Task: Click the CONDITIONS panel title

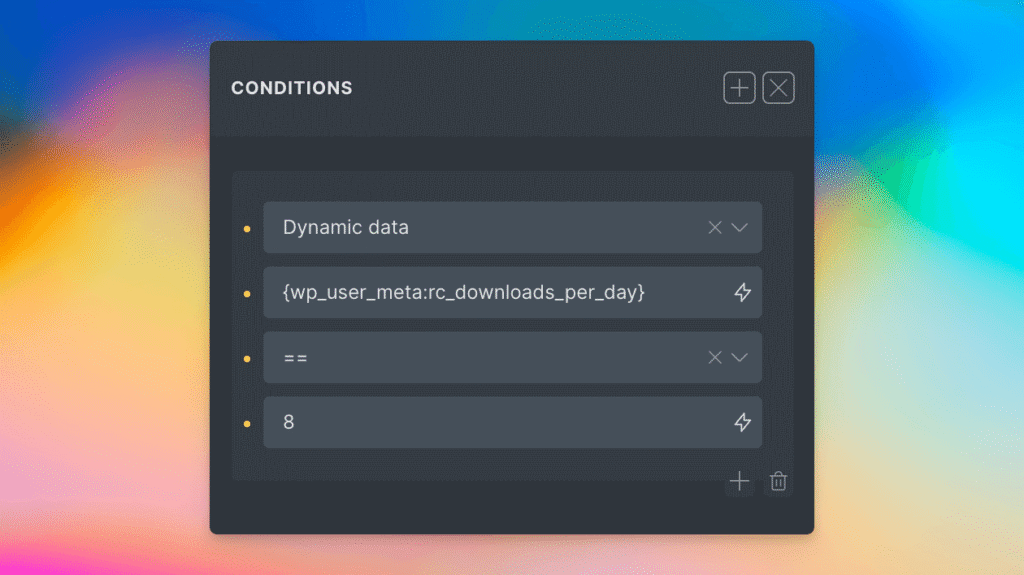Action: pos(291,88)
